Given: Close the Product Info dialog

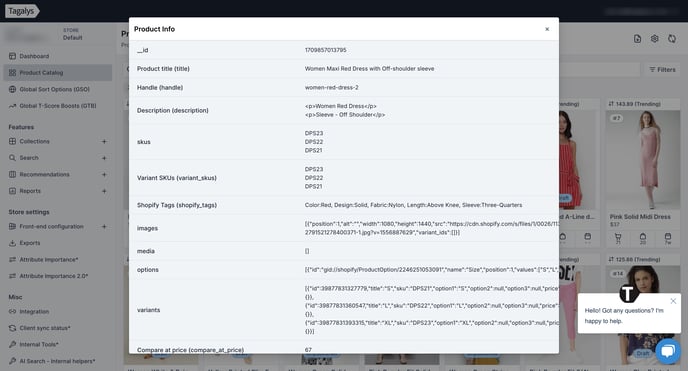Looking at the screenshot, I should point(547,29).
